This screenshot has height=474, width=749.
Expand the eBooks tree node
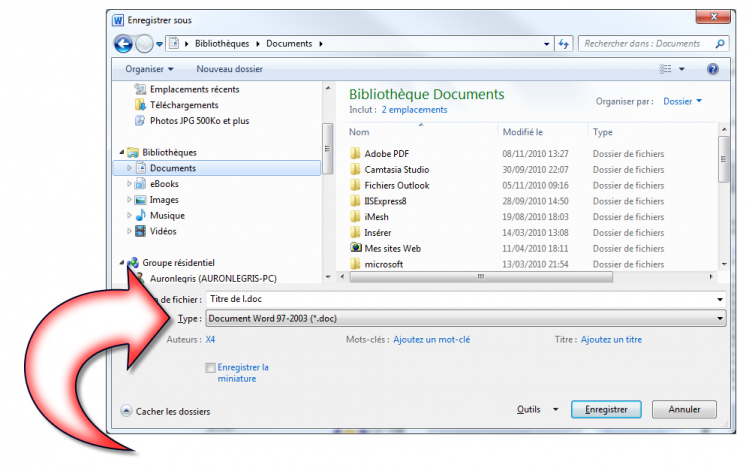[x=129, y=184]
